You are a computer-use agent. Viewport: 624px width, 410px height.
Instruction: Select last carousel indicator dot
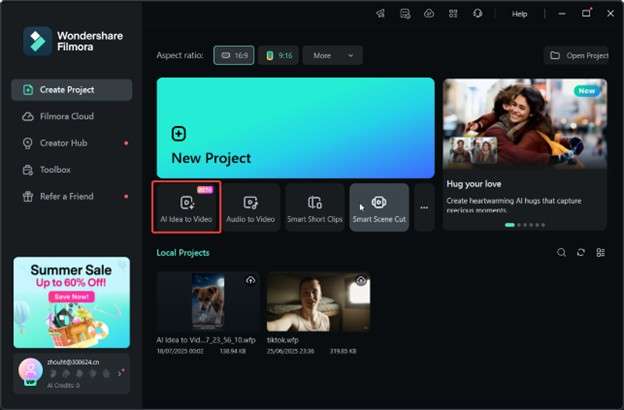(543, 225)
